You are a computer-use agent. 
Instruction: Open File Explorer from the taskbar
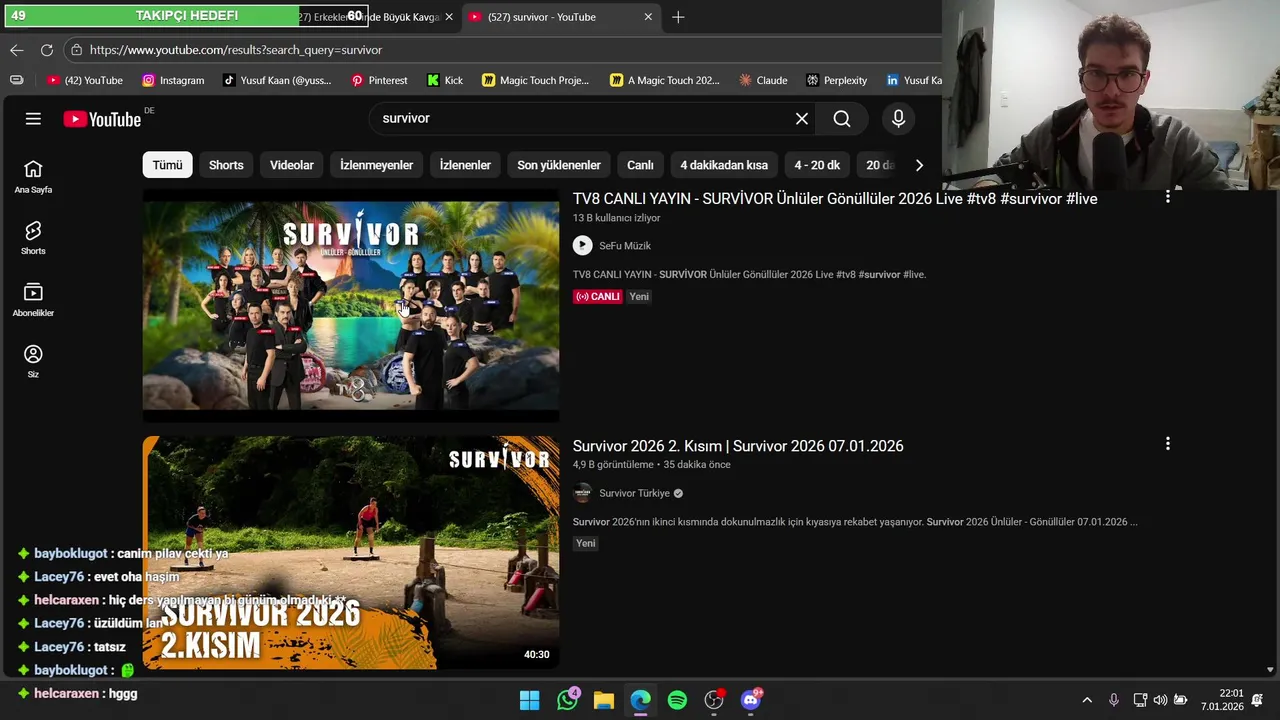click(x=604, y=700)
